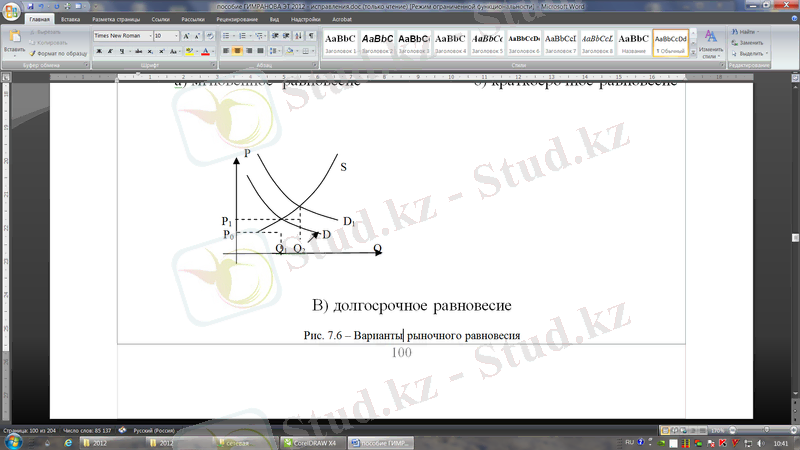800x450 pixels.
Task: Click Format Painter (Формат по образцу)
Action: 58,53
